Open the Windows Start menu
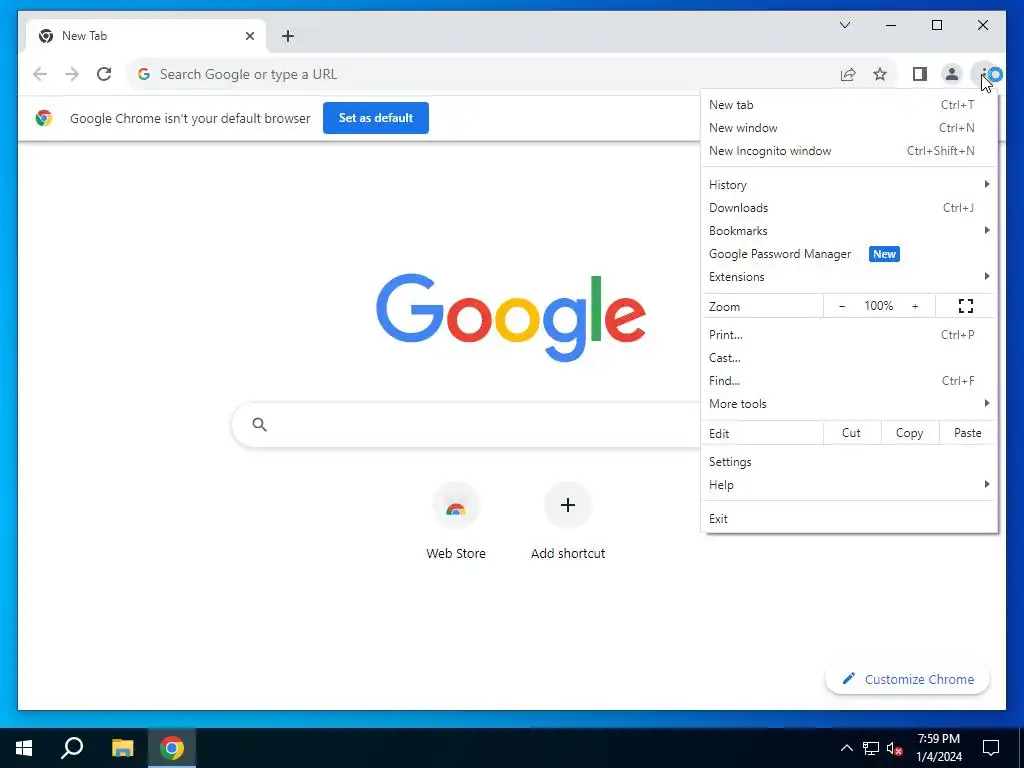This screenshot has width=1024, height=768. tap(24, 748)
